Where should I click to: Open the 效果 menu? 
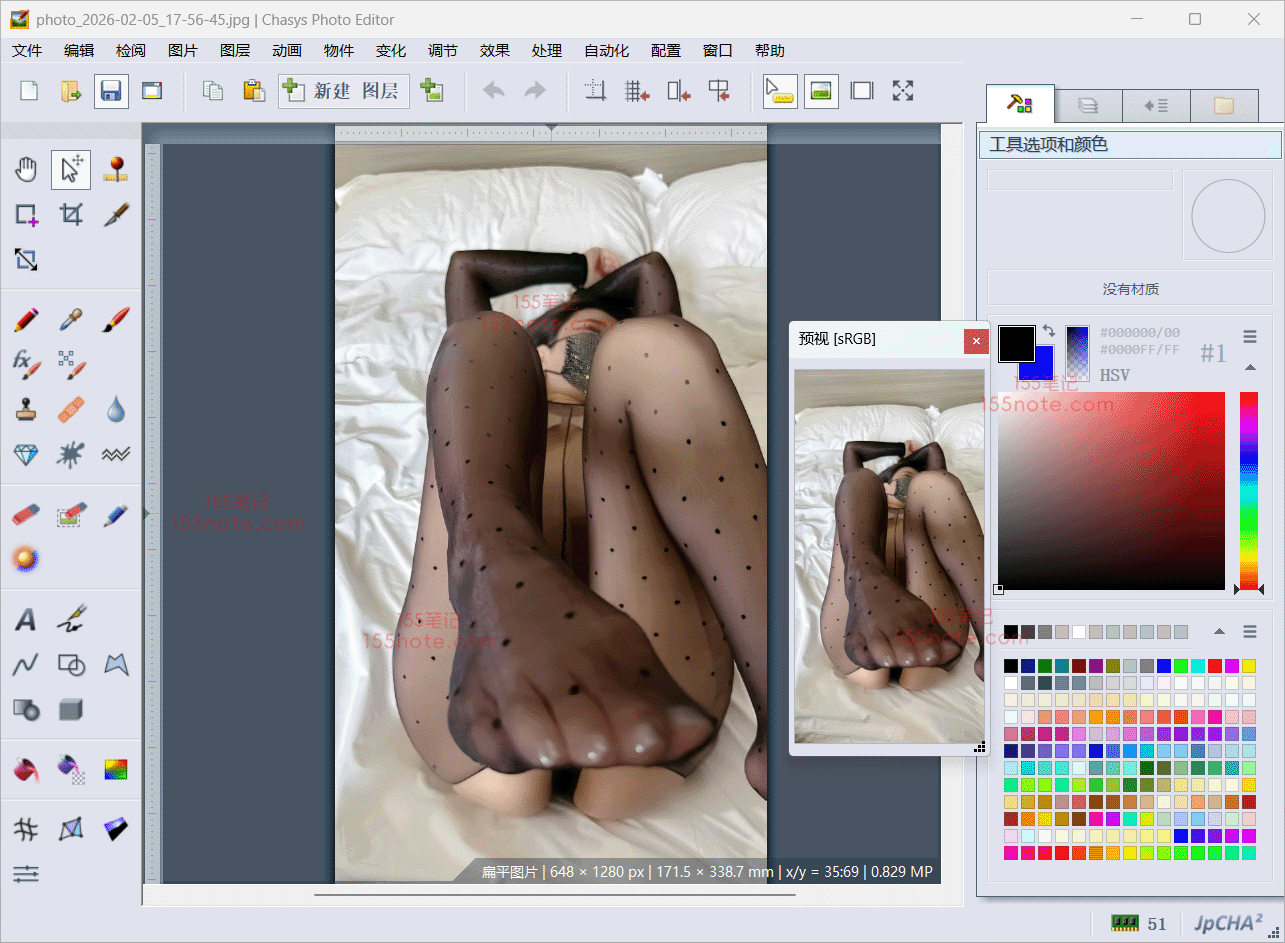tap(494, 51)
